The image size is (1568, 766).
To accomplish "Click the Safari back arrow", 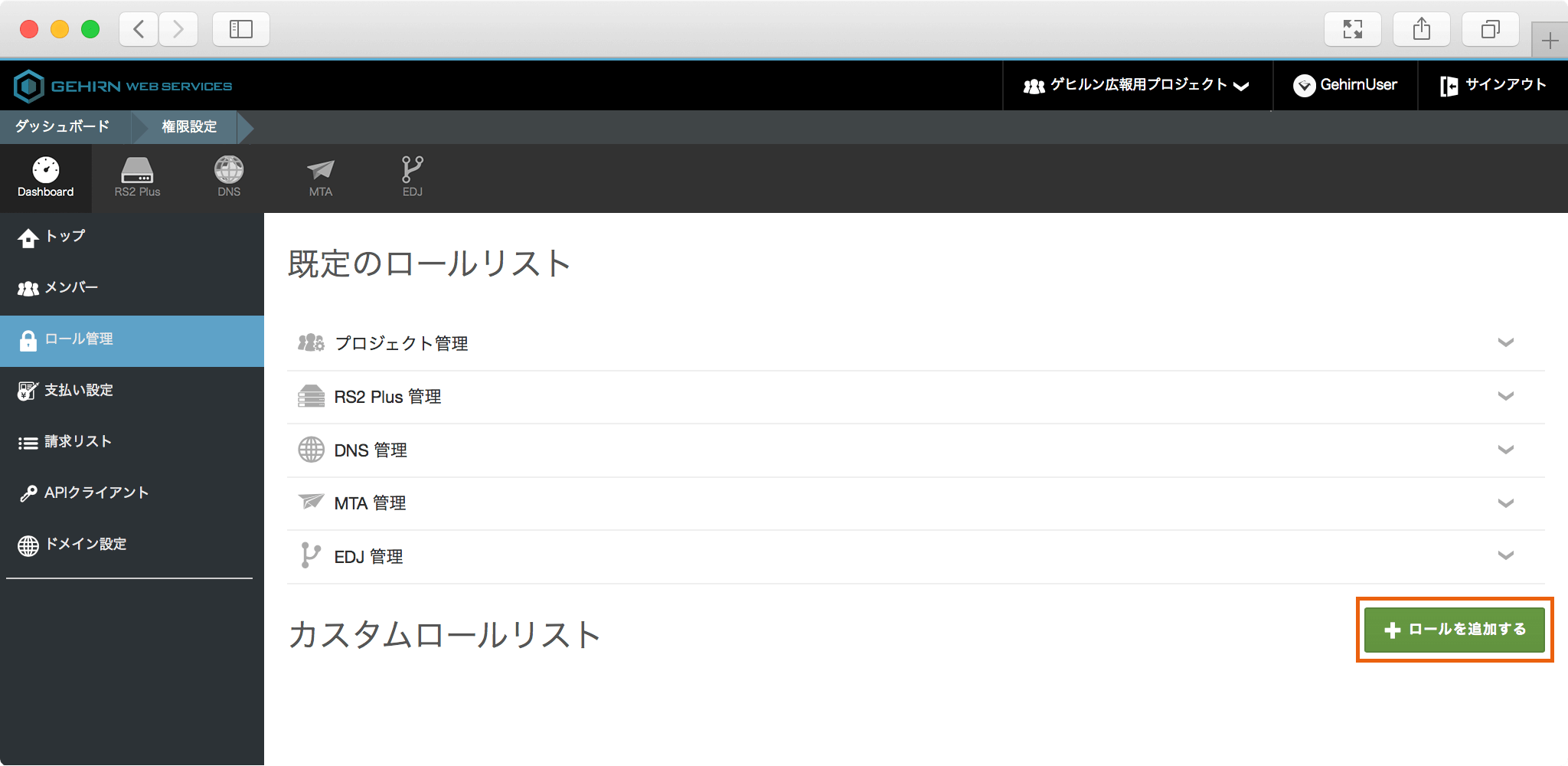I will [139, 30].
